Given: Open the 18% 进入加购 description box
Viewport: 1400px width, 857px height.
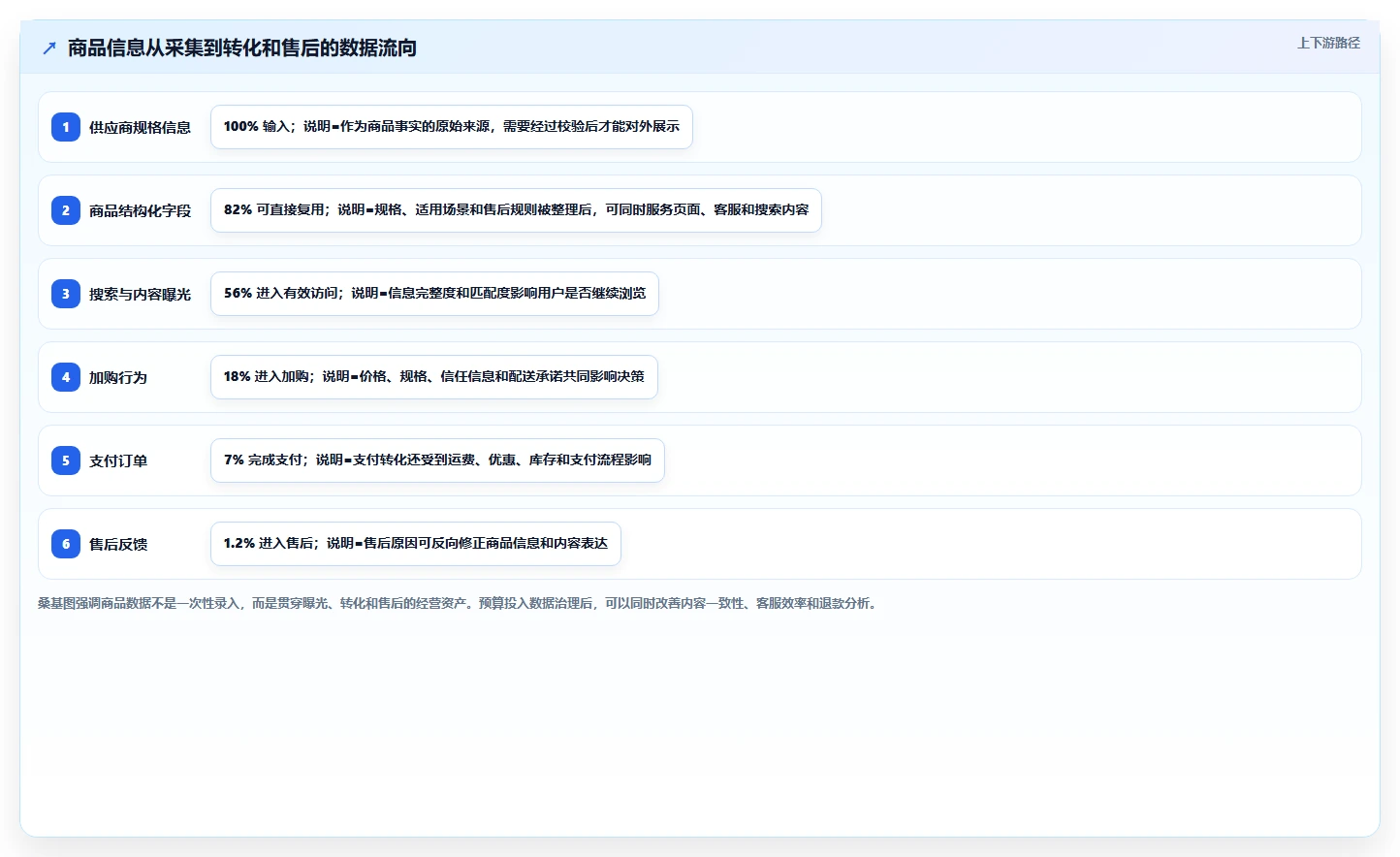Looking at the screenshot, I should pyautogui.click(x=434, y=377).
